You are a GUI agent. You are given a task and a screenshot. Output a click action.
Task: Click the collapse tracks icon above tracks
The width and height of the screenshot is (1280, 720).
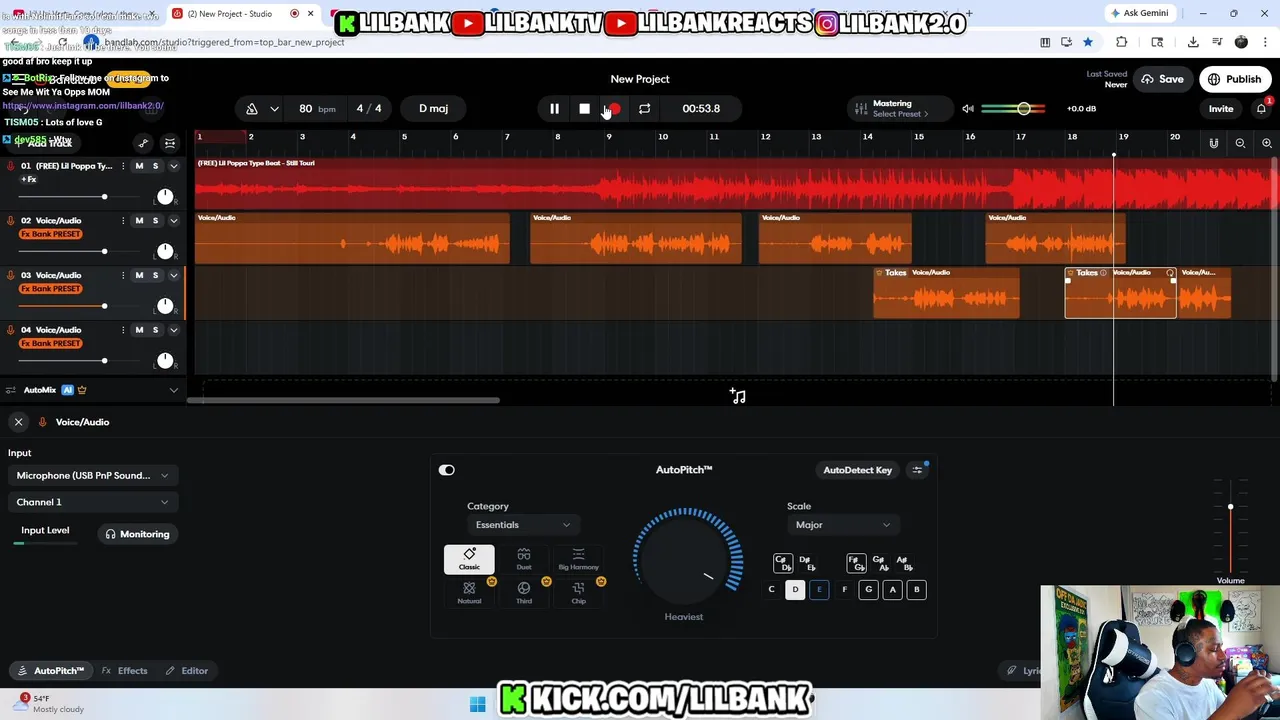170,143
